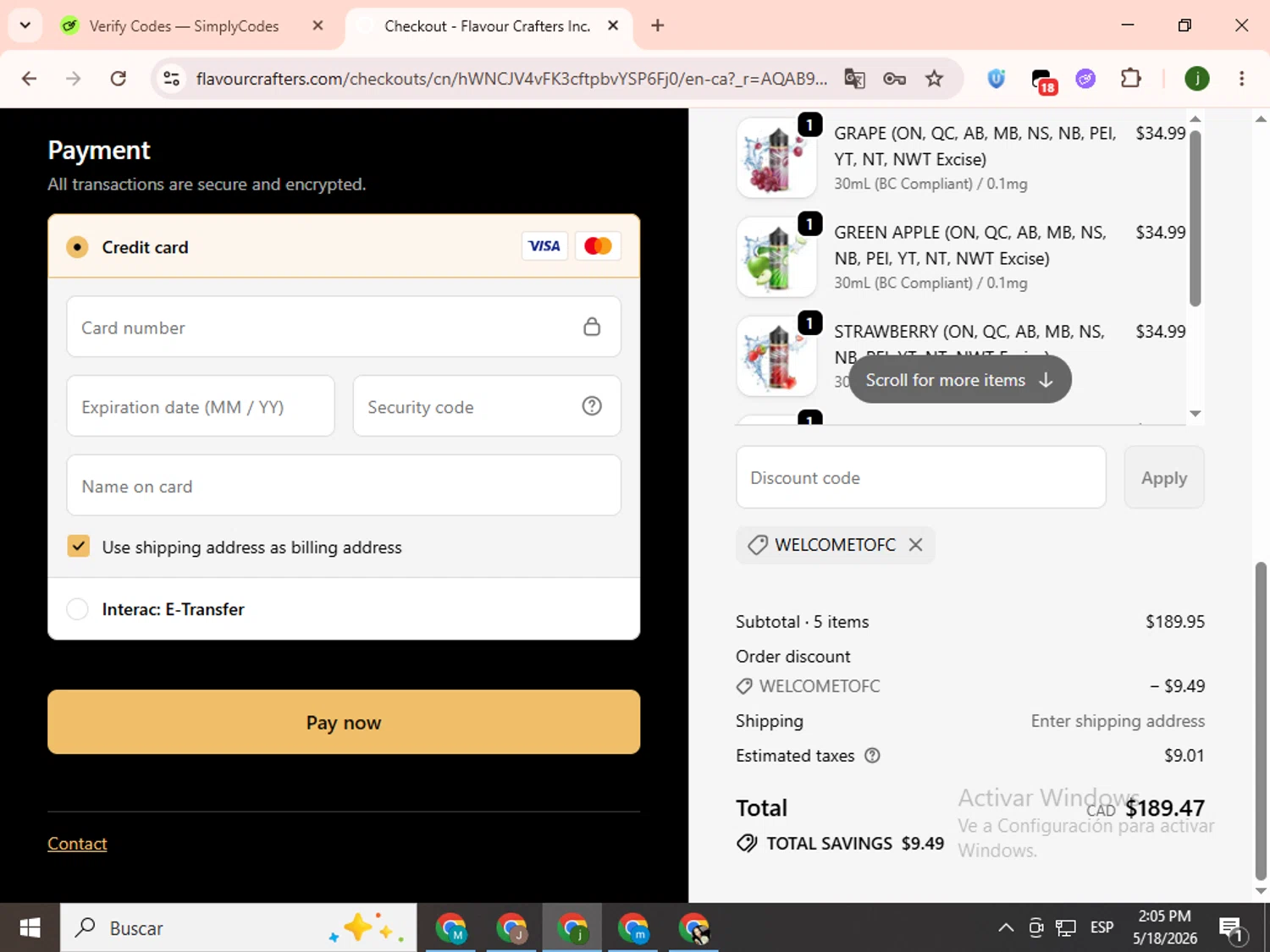This screenshot has width=1270, height=952.
Task: Click the GRAPE product thumbnail
Action: 776,157
